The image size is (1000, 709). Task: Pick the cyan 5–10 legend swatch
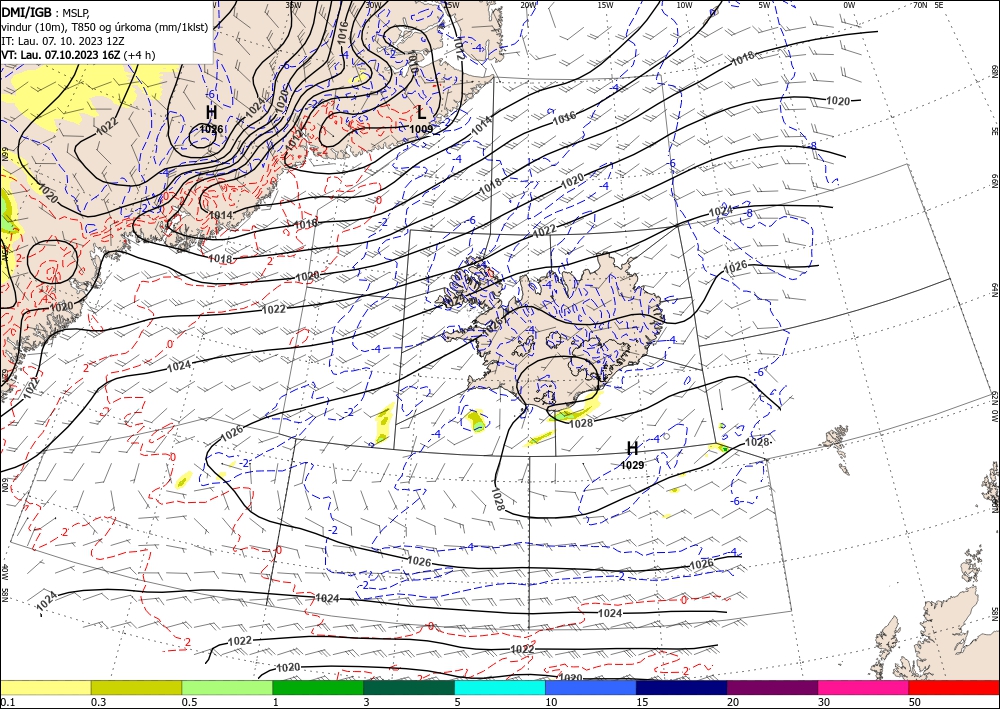499,687
